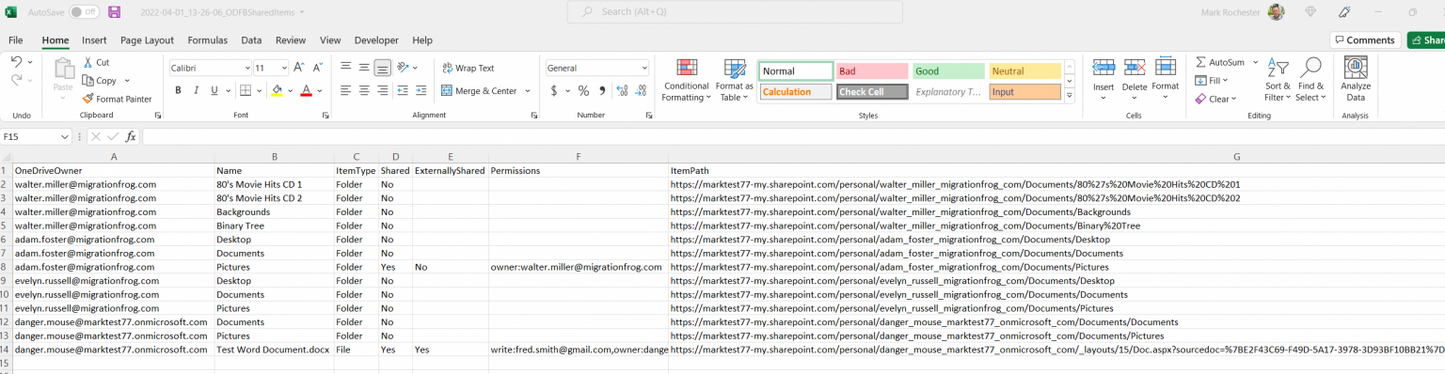
Task: Expand the cell styles gallery More arrow
Action: tap(1069, 96)
